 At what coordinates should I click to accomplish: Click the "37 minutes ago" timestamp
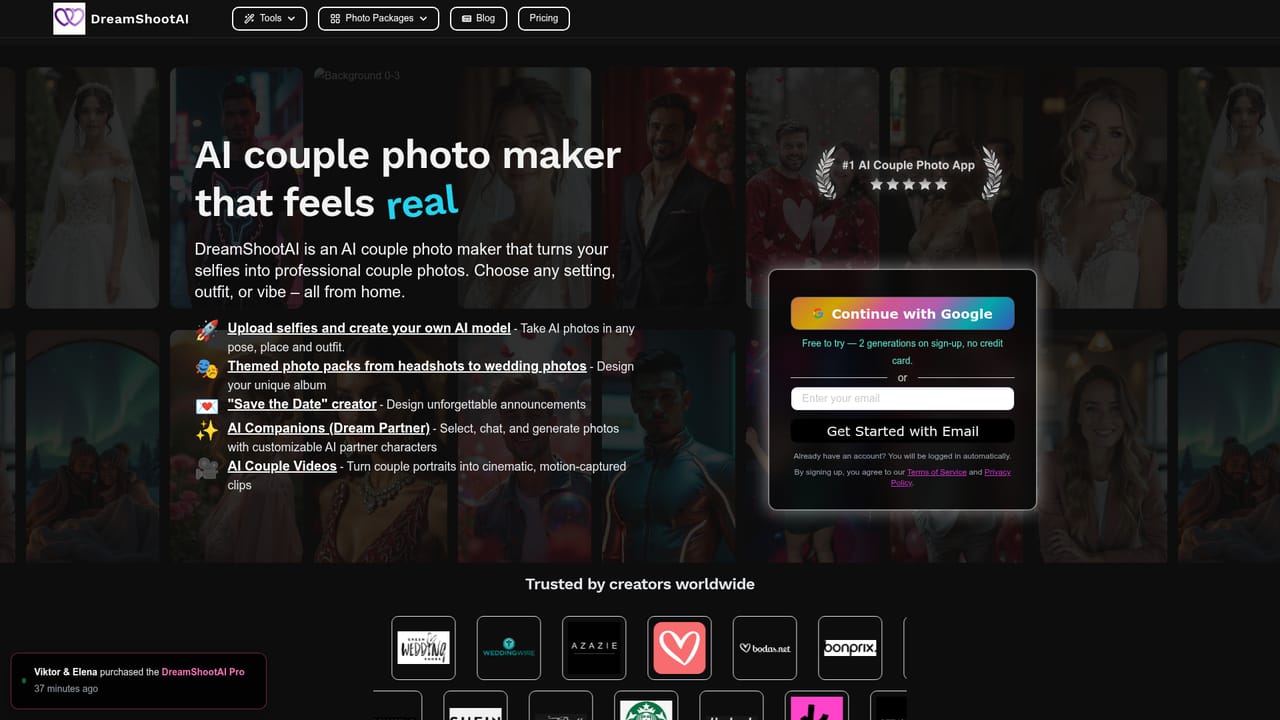coord(66,689)
